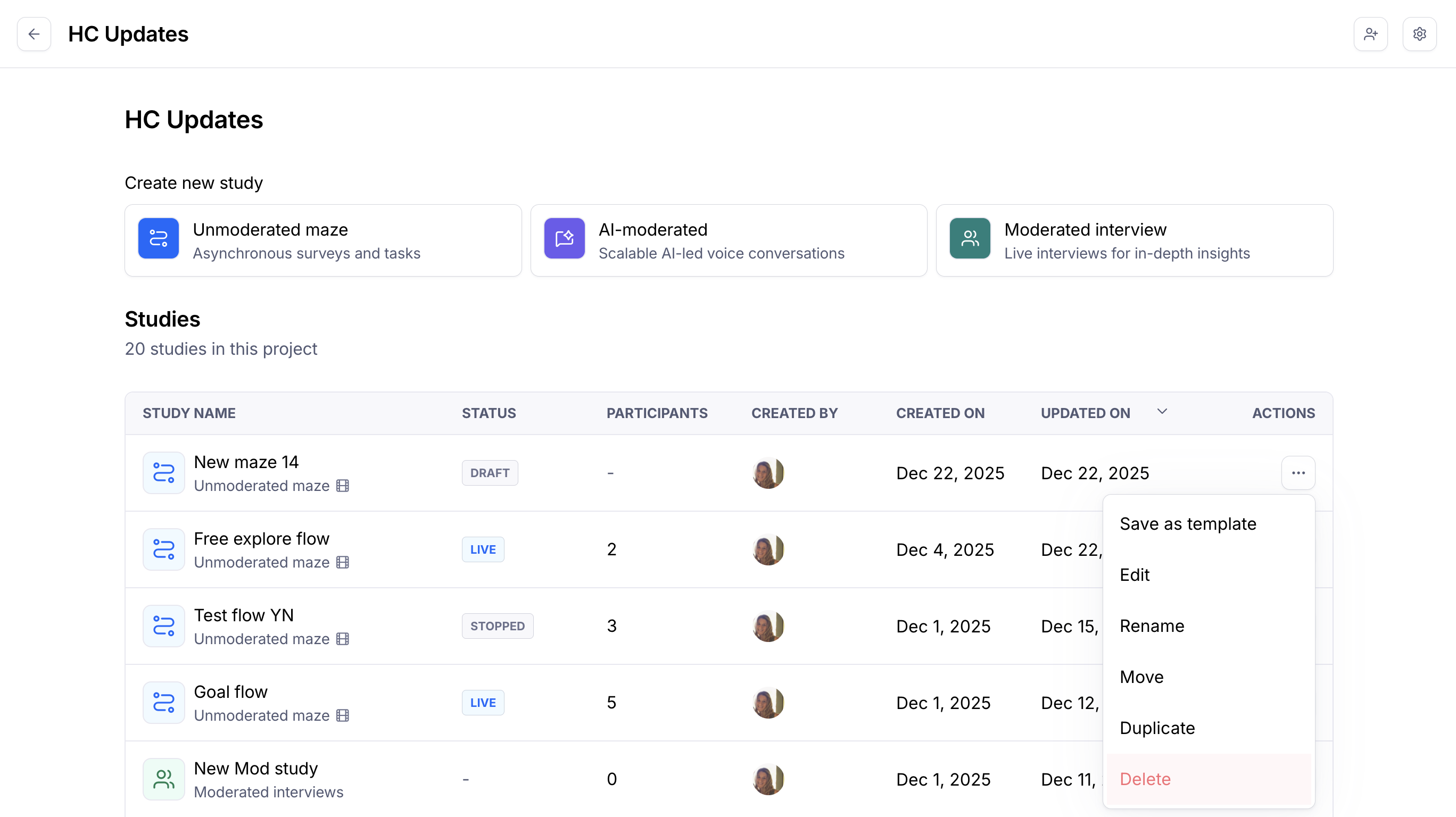Click the Created On column header
1456x817 pixels.
click(940, 413)
